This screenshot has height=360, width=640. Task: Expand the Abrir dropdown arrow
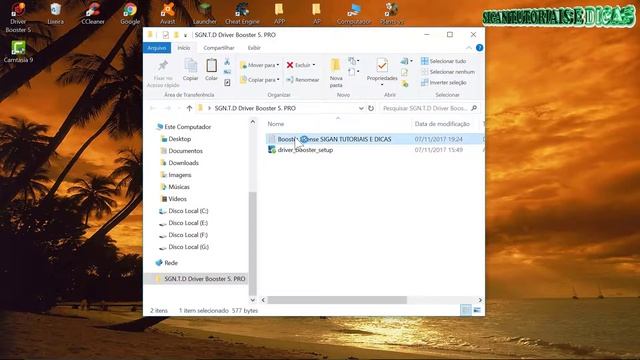[407, 61]
